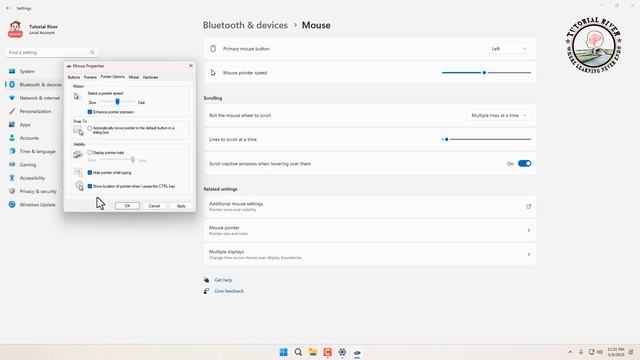This screenshot has width=640, height=360.
Task: Enable automatically move pointer to default button
Action: click(90, 128)
